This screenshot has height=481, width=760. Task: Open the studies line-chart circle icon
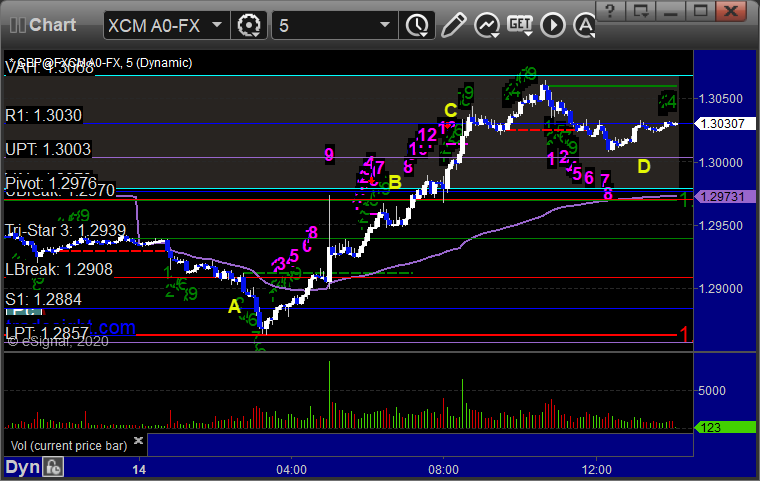pyautogui.click(x=487, y=25)
